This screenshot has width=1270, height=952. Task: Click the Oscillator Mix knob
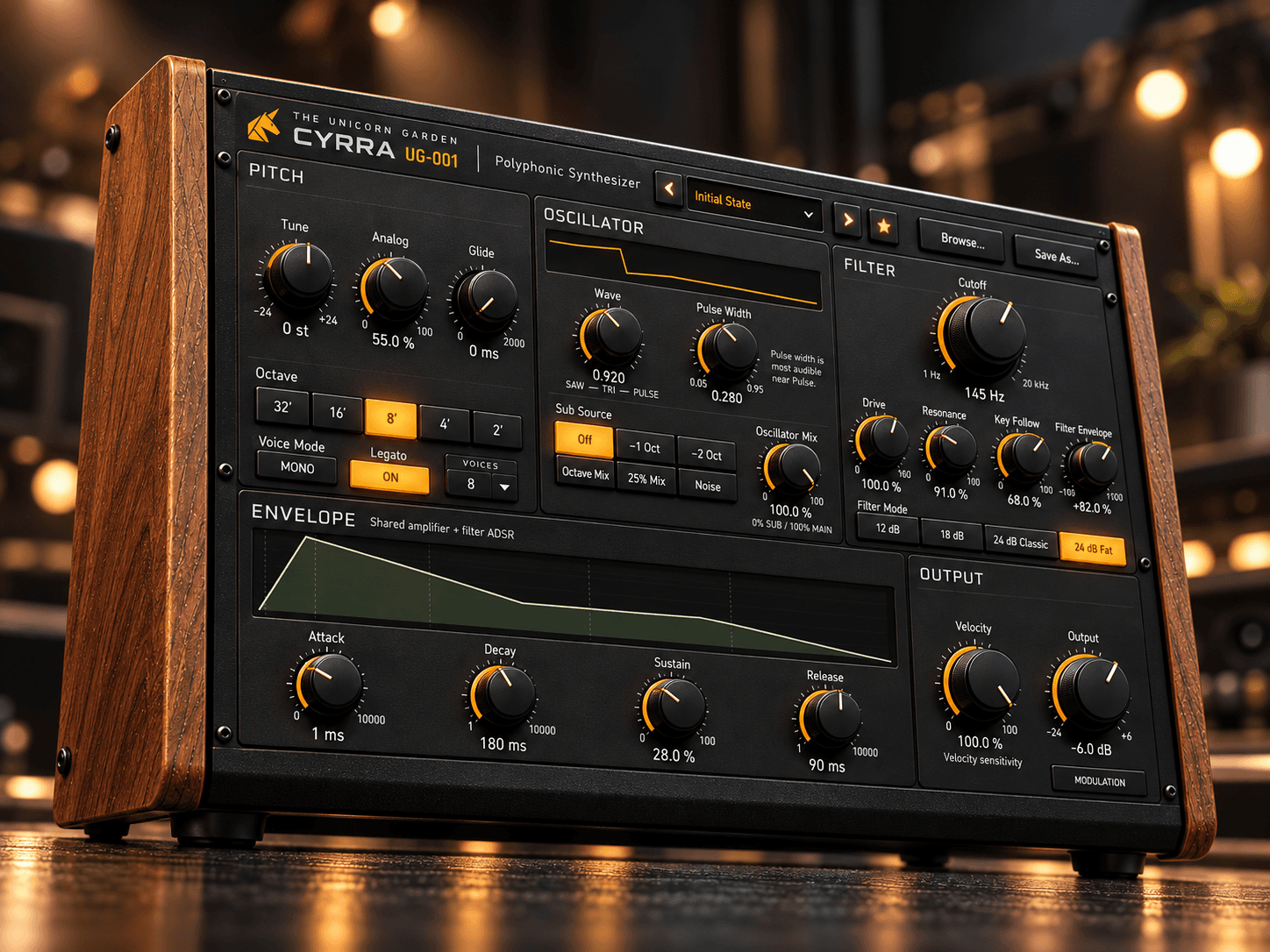click(x=792, y=469)
